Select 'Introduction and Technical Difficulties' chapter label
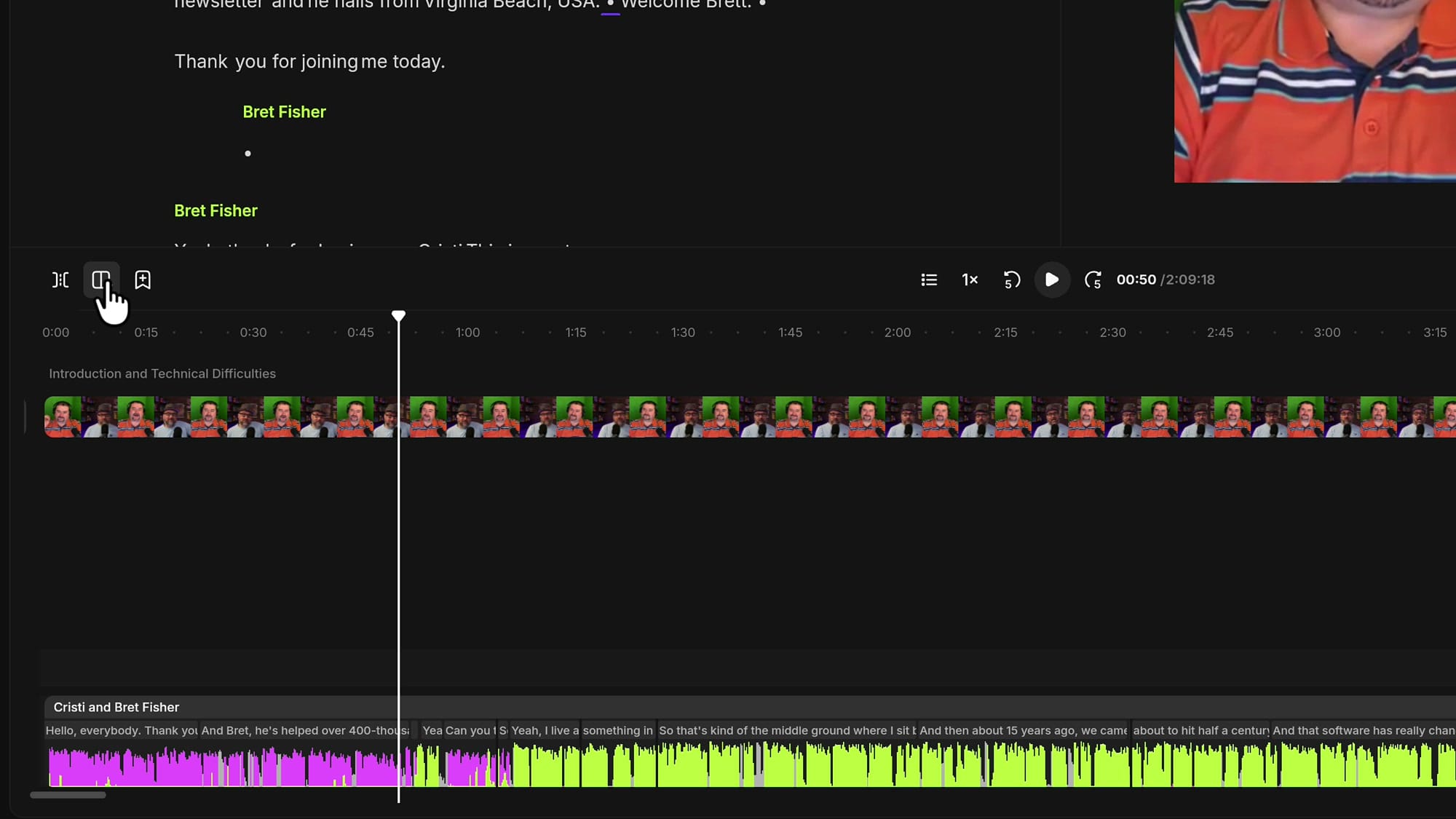The image size is (1456, 819). coord(162,373)
